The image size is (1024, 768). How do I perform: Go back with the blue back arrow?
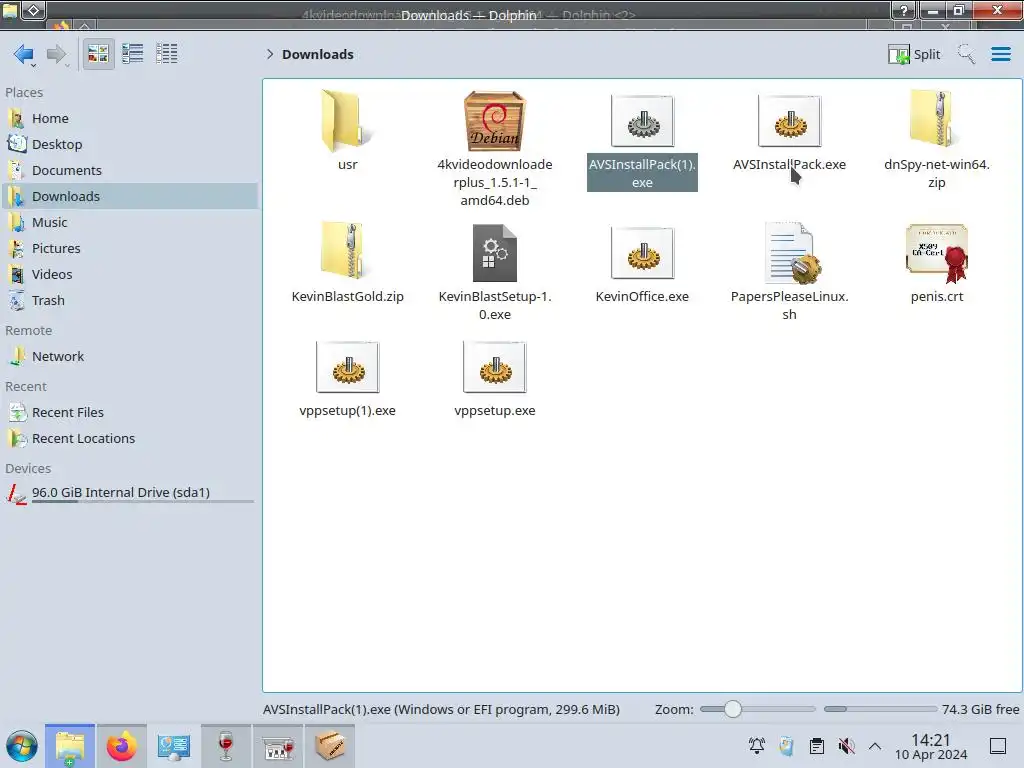[24, 54]
